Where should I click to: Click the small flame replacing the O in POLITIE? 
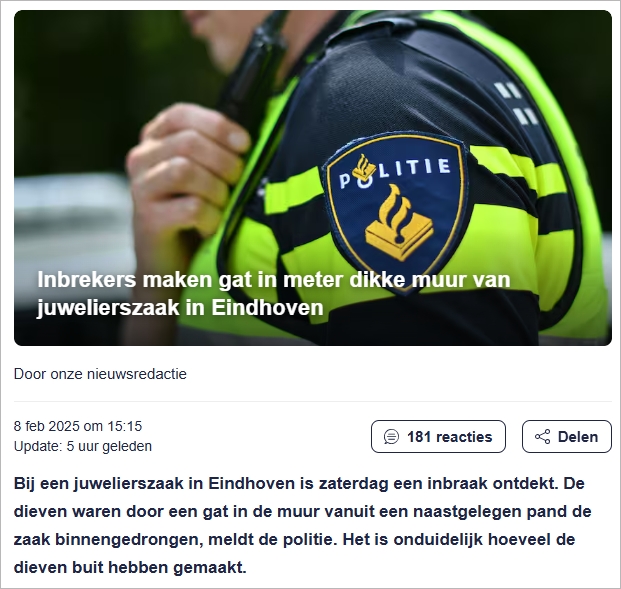364,168
